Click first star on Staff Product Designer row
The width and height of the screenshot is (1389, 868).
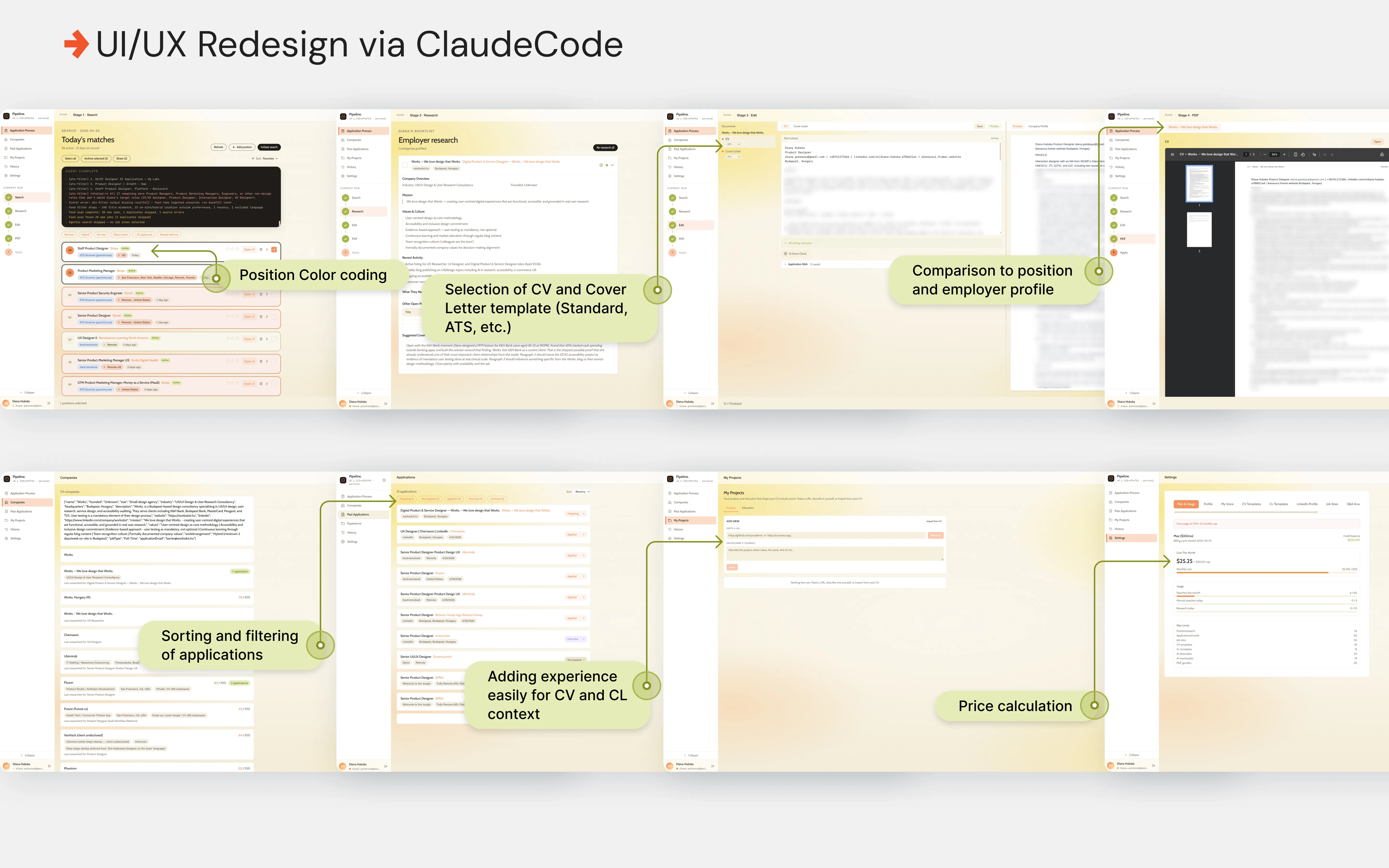click(x=228, y=249)
